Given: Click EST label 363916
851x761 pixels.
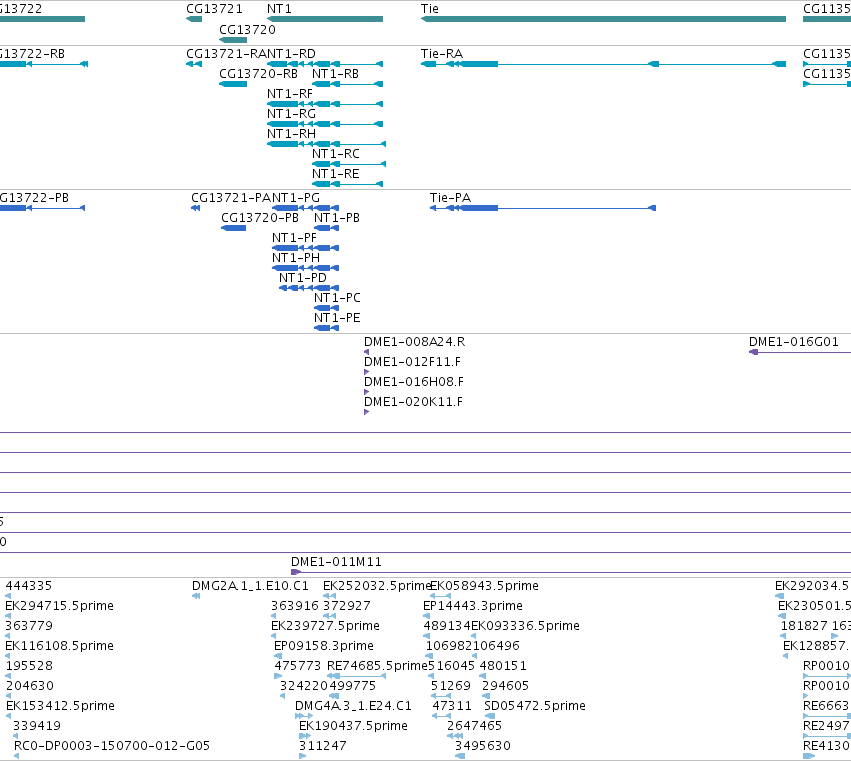Looking at the screenshot, I should click(295, 606).
